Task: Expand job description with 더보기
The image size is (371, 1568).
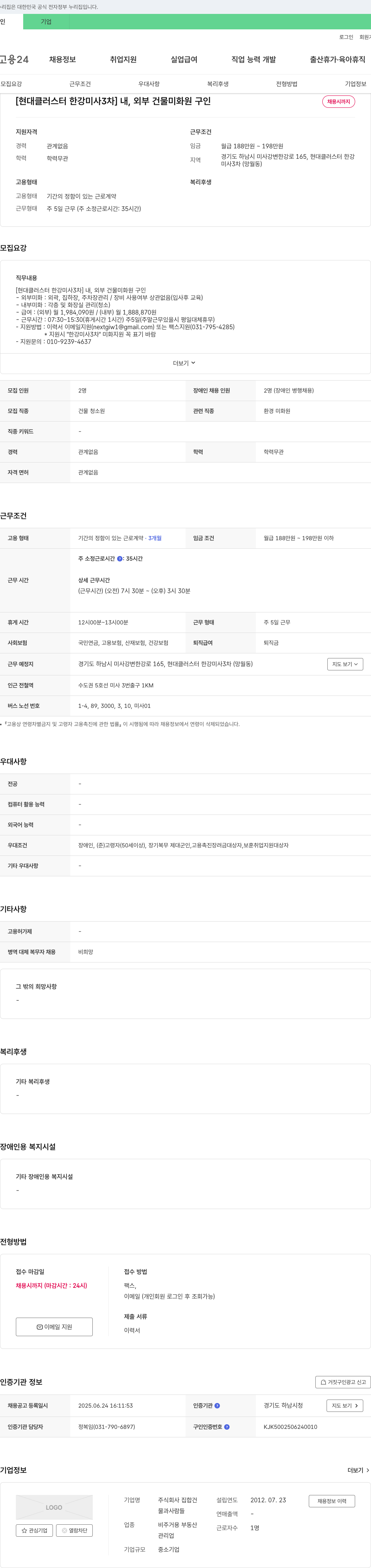Action: [x=185, y=363]
